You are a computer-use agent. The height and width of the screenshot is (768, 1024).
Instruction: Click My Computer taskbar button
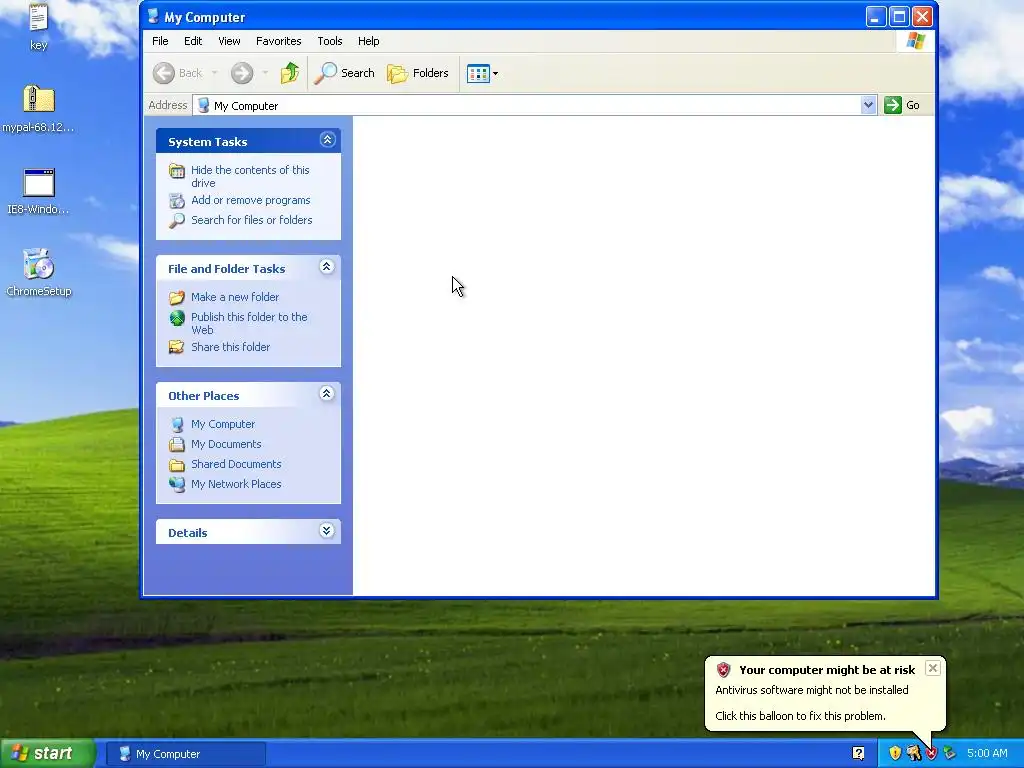click(x=187, y=754)
